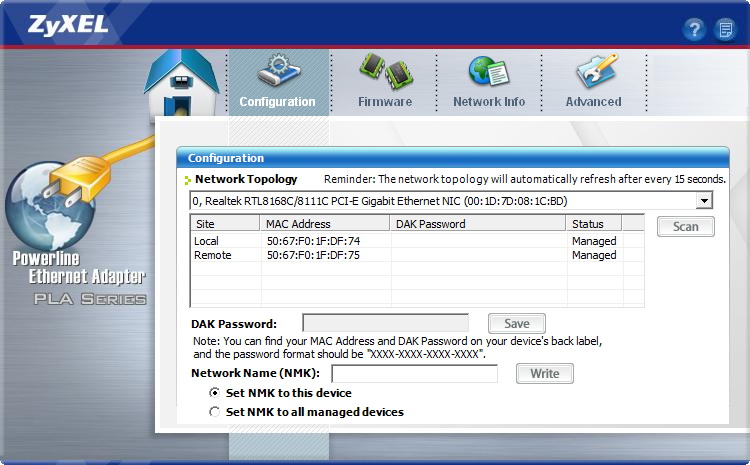Click the Save button for DAK password

pyautogui.click(x=516, y=324)
